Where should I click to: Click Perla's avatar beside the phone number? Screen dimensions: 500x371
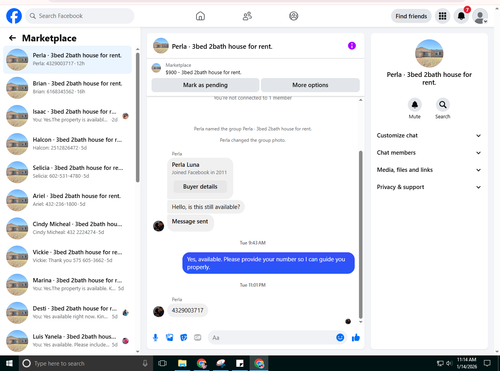pyautogui.click(x=158, y=311)
